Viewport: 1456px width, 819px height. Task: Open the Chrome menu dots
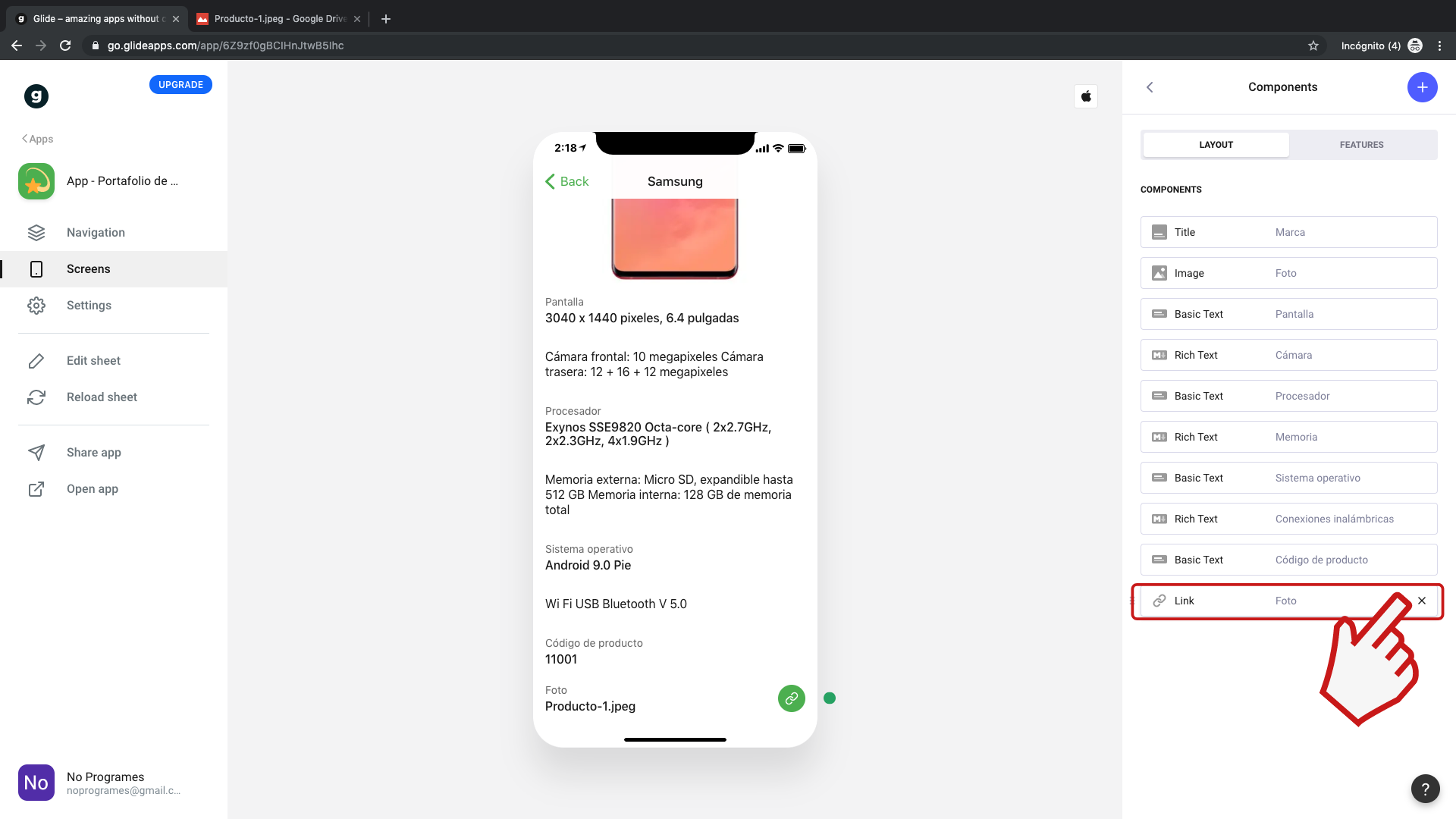click(x=1439, y=45)
